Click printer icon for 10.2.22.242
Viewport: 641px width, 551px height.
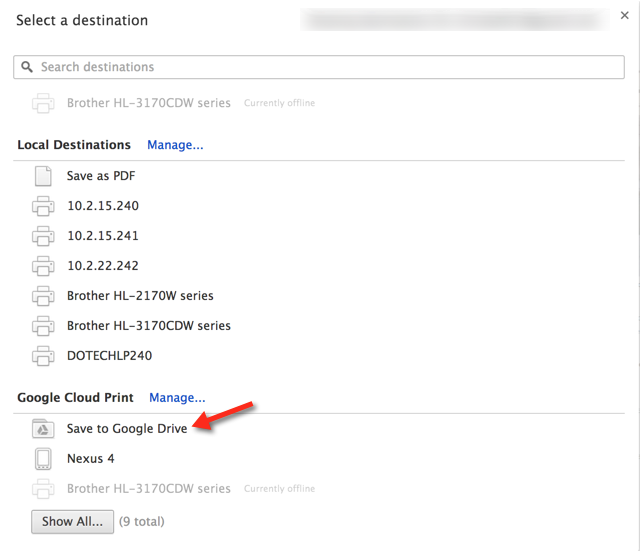point(43,266)
